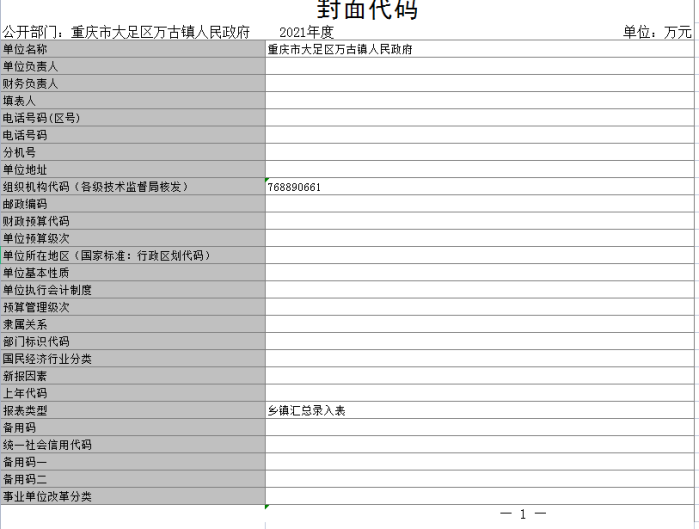Screen dimensions: 699x529
Task: Select the 国民经济行业分类 label cell
Action: [133, 359]
